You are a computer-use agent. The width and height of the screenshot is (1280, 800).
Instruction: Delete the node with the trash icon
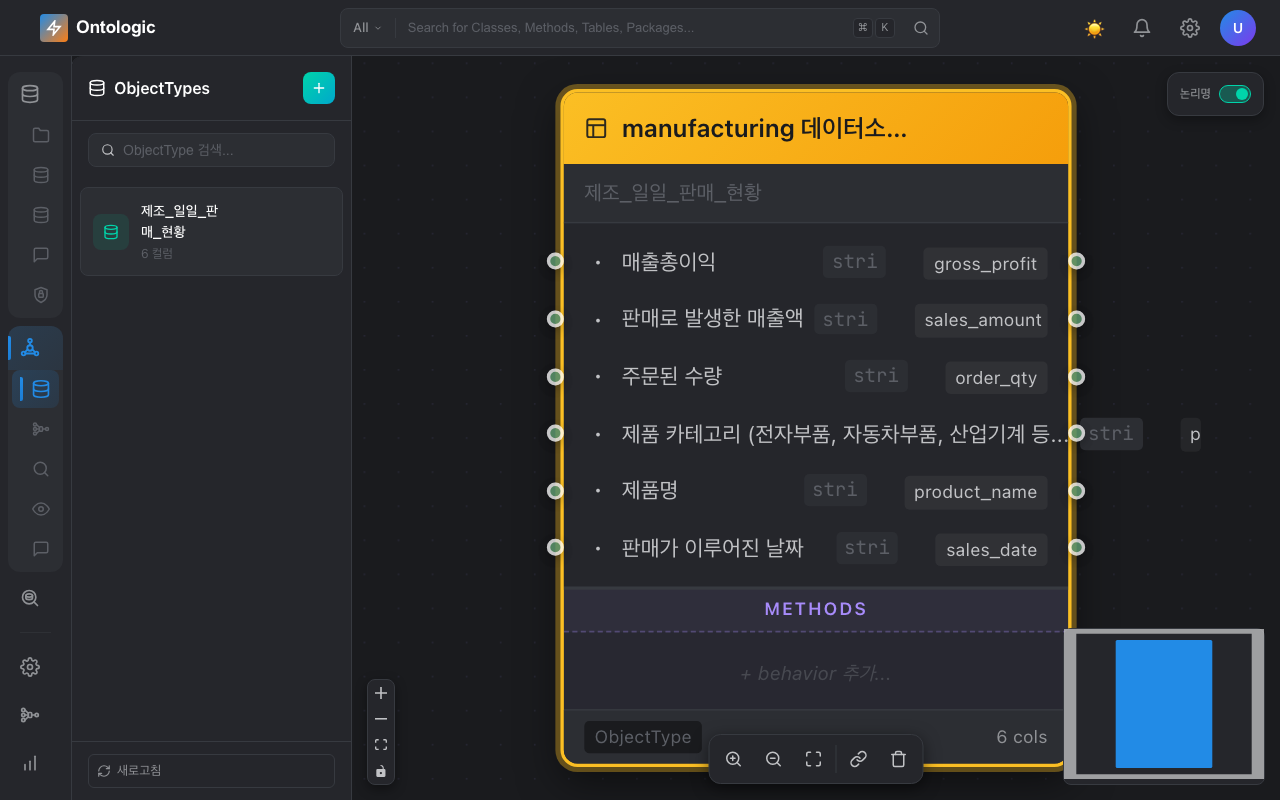898,759
